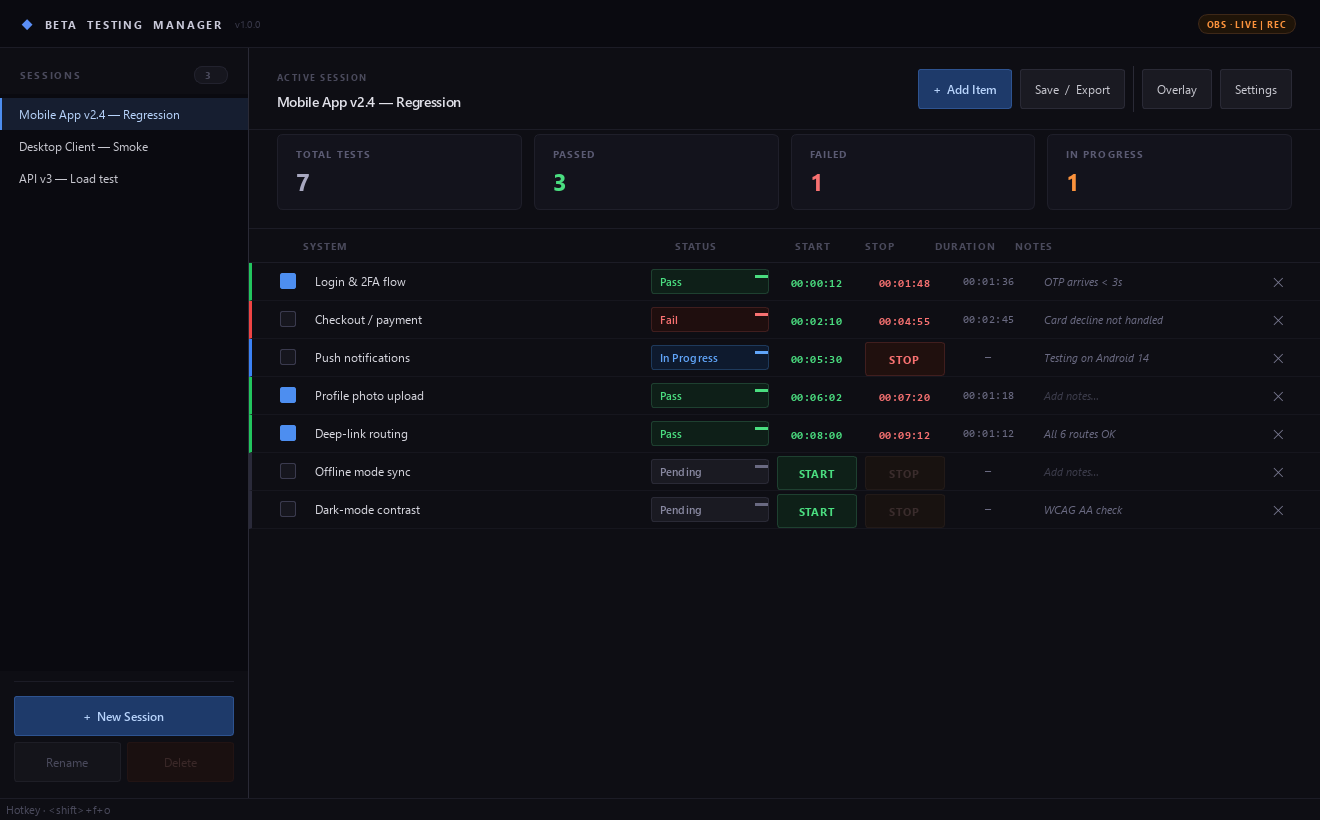Click the Hotkey hint in status bar

point(58,810)
